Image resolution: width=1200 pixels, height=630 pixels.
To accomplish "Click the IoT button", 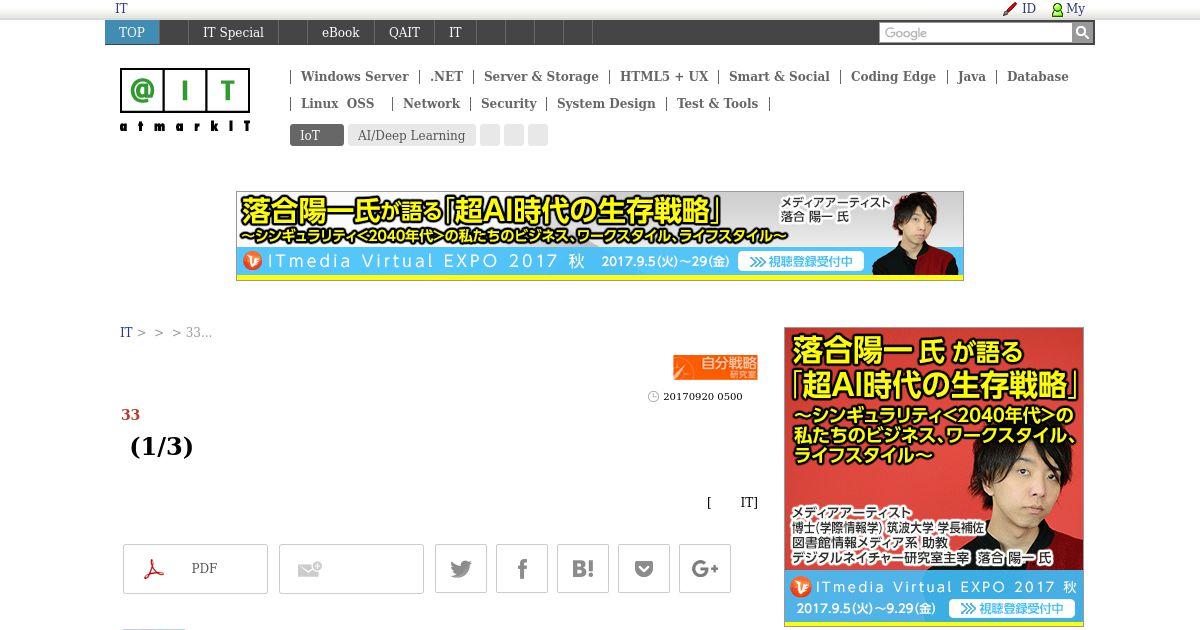I will tap(316, 135).
